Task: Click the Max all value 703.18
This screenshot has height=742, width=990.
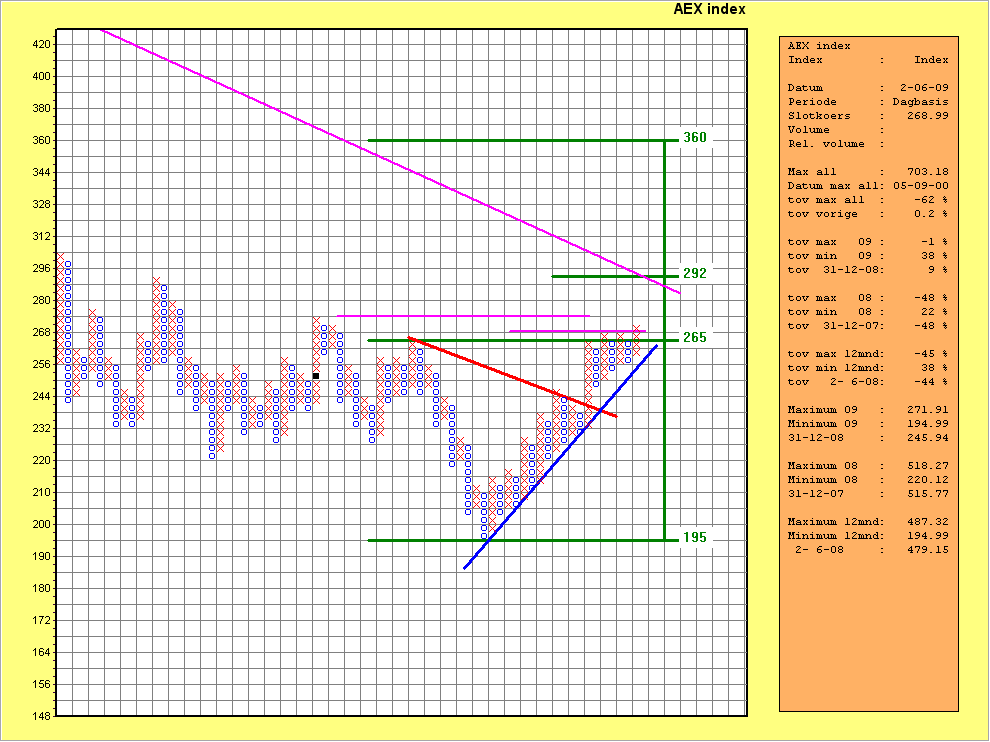Action: click(927, 172)
